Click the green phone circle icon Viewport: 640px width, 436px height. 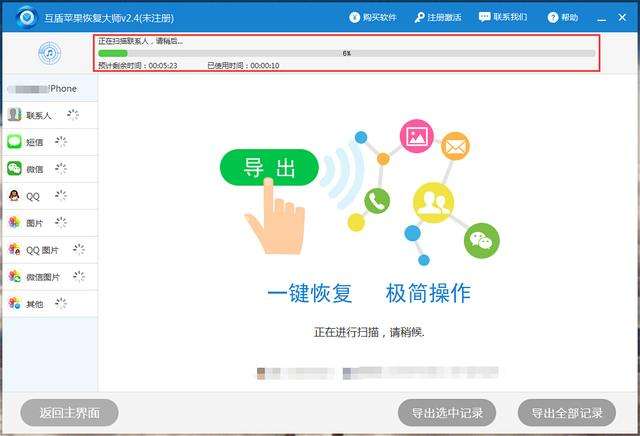coord(377,201)
